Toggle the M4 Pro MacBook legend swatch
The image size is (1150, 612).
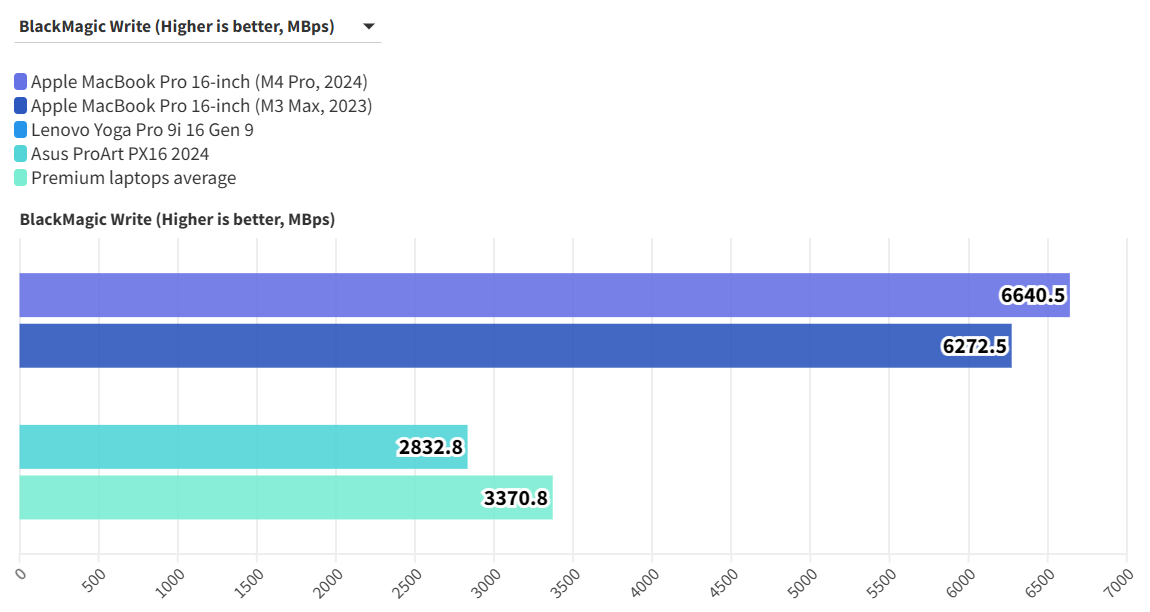tap(21, 82)
